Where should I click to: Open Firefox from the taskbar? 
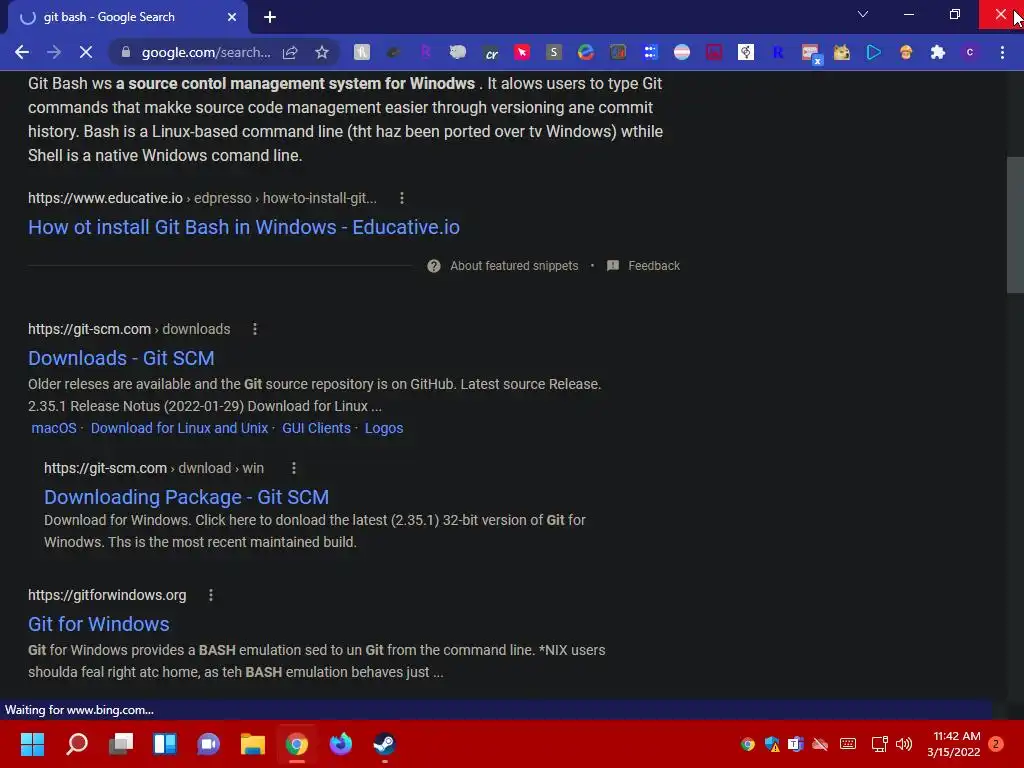click(x=340, y=744)
